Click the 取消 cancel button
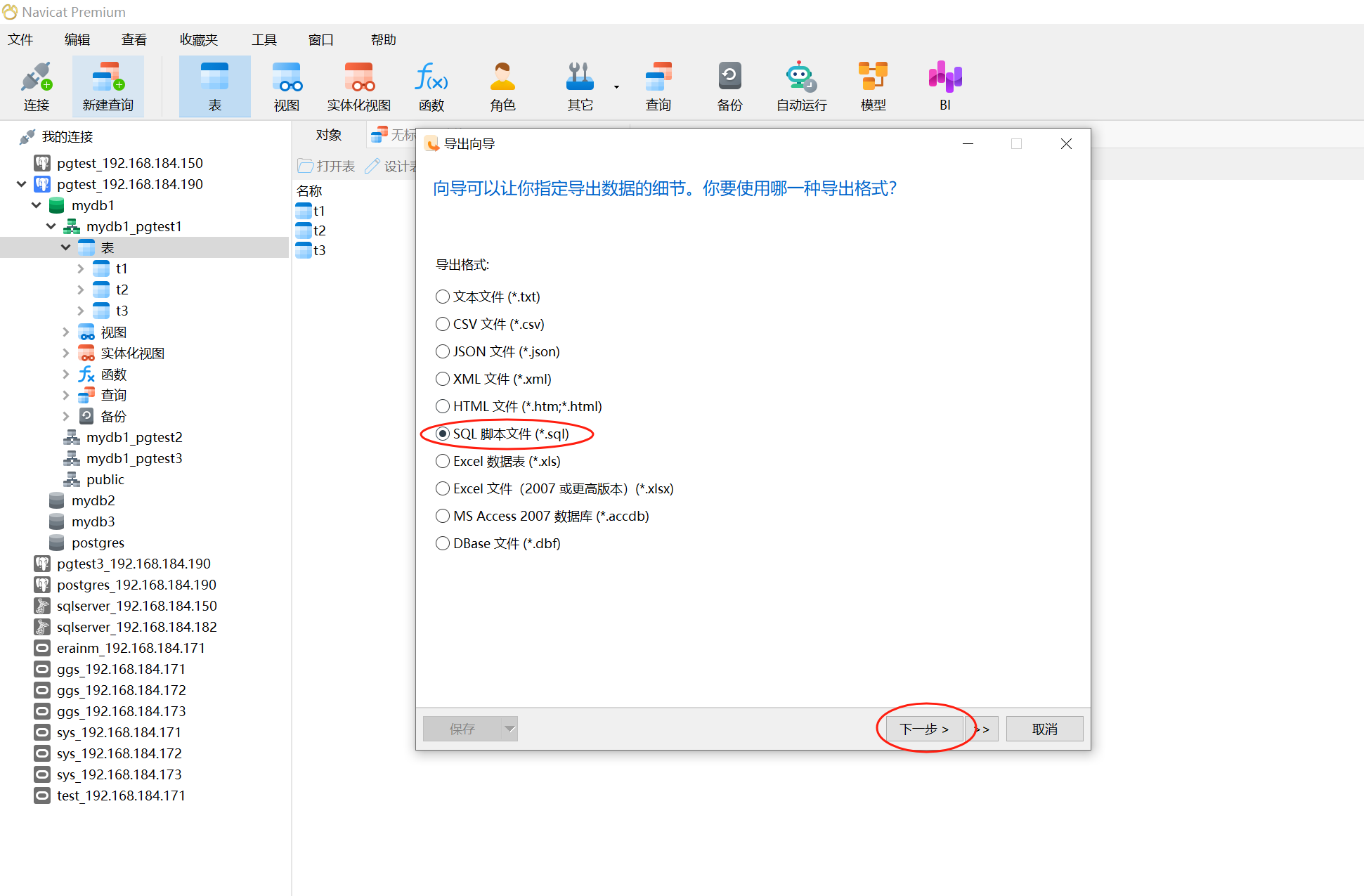The height and width of the screenshot is (896, 1364). click(x=1044, y=729)
